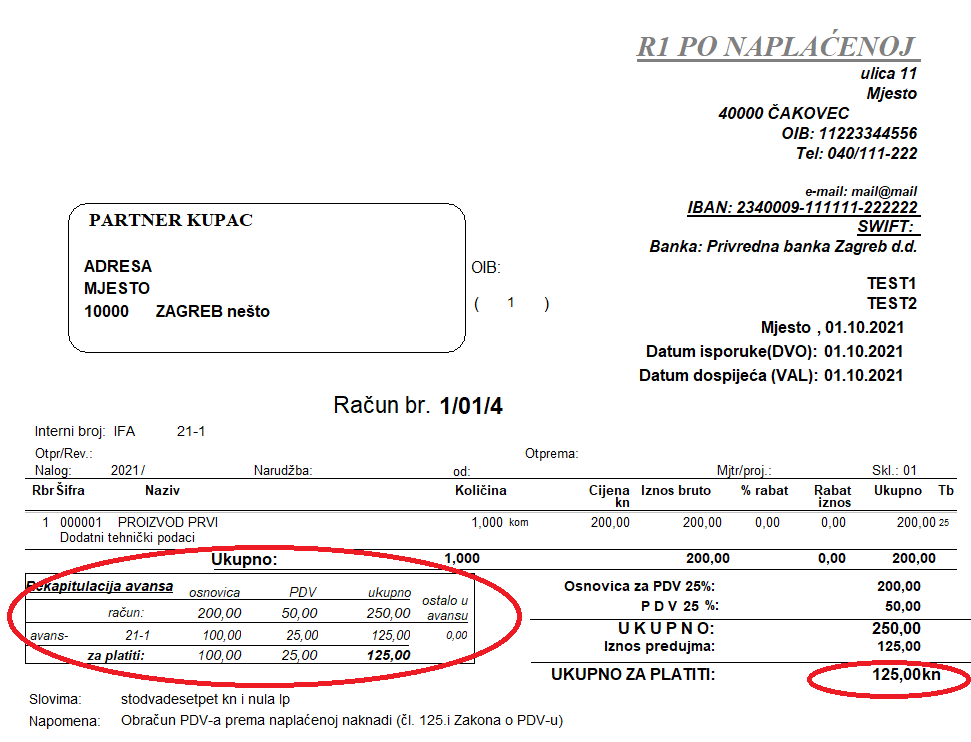The image size is (971, 742).
Task: Select the Datum isporuke(DVO) line
Action: [774, 352]
